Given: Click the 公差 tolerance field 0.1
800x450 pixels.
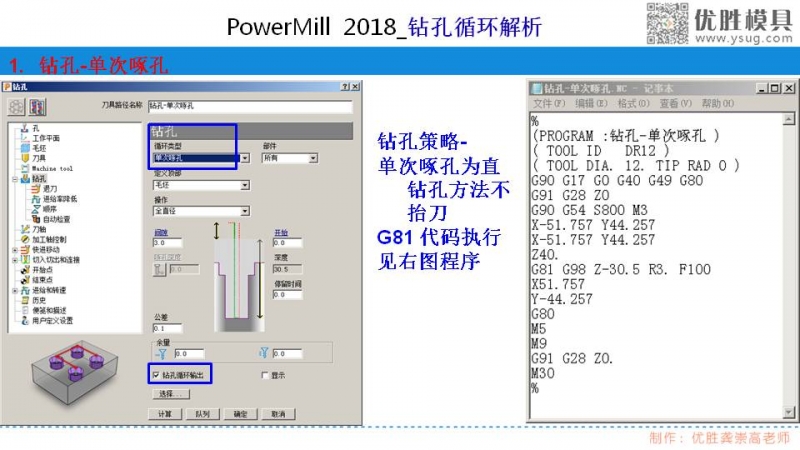Looking at the screenshot, I should click(167, 328).
